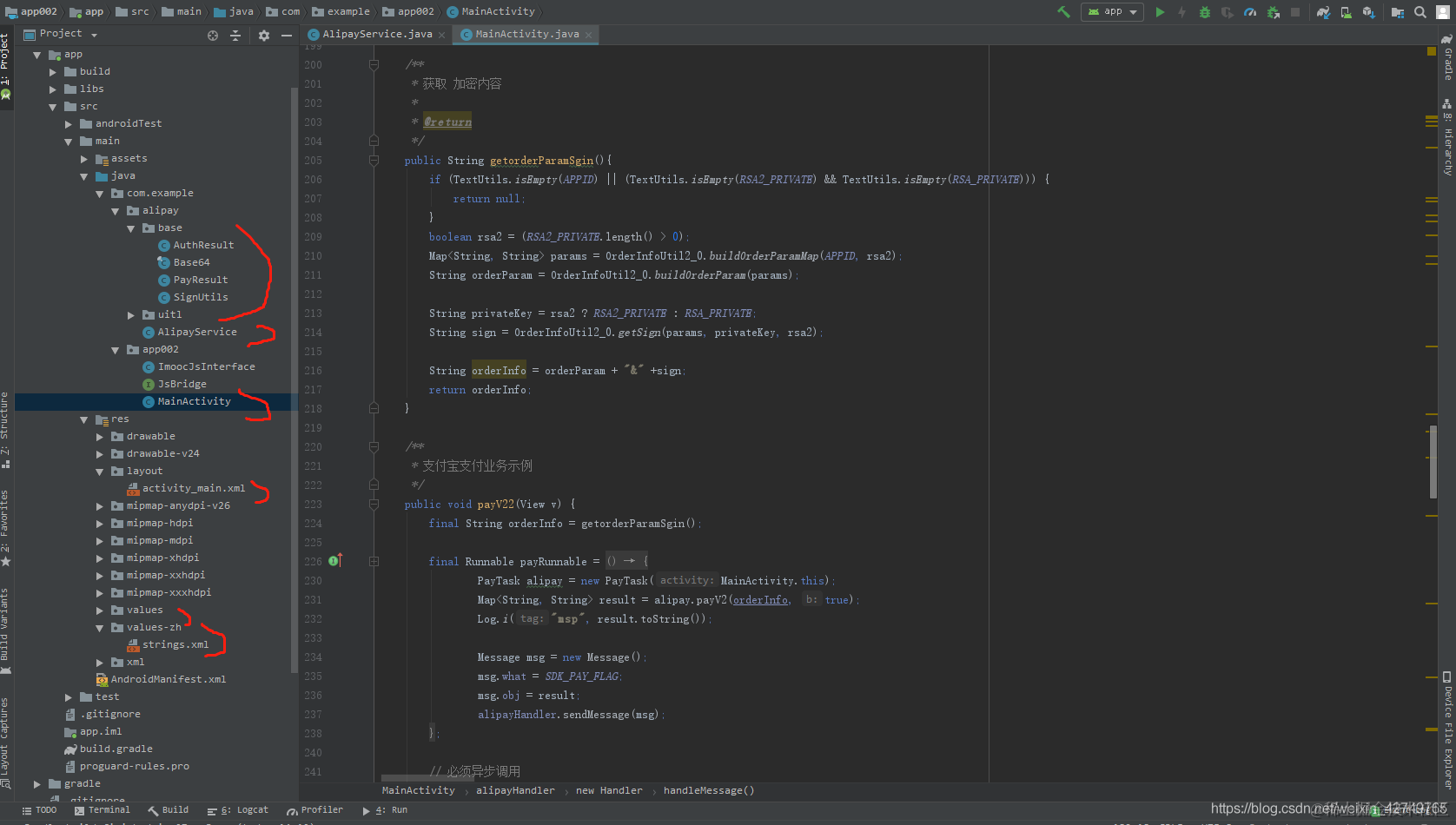Collapse the values-zh folder
The width and height of the screenshot is (1456, 825).
point(100,628)
